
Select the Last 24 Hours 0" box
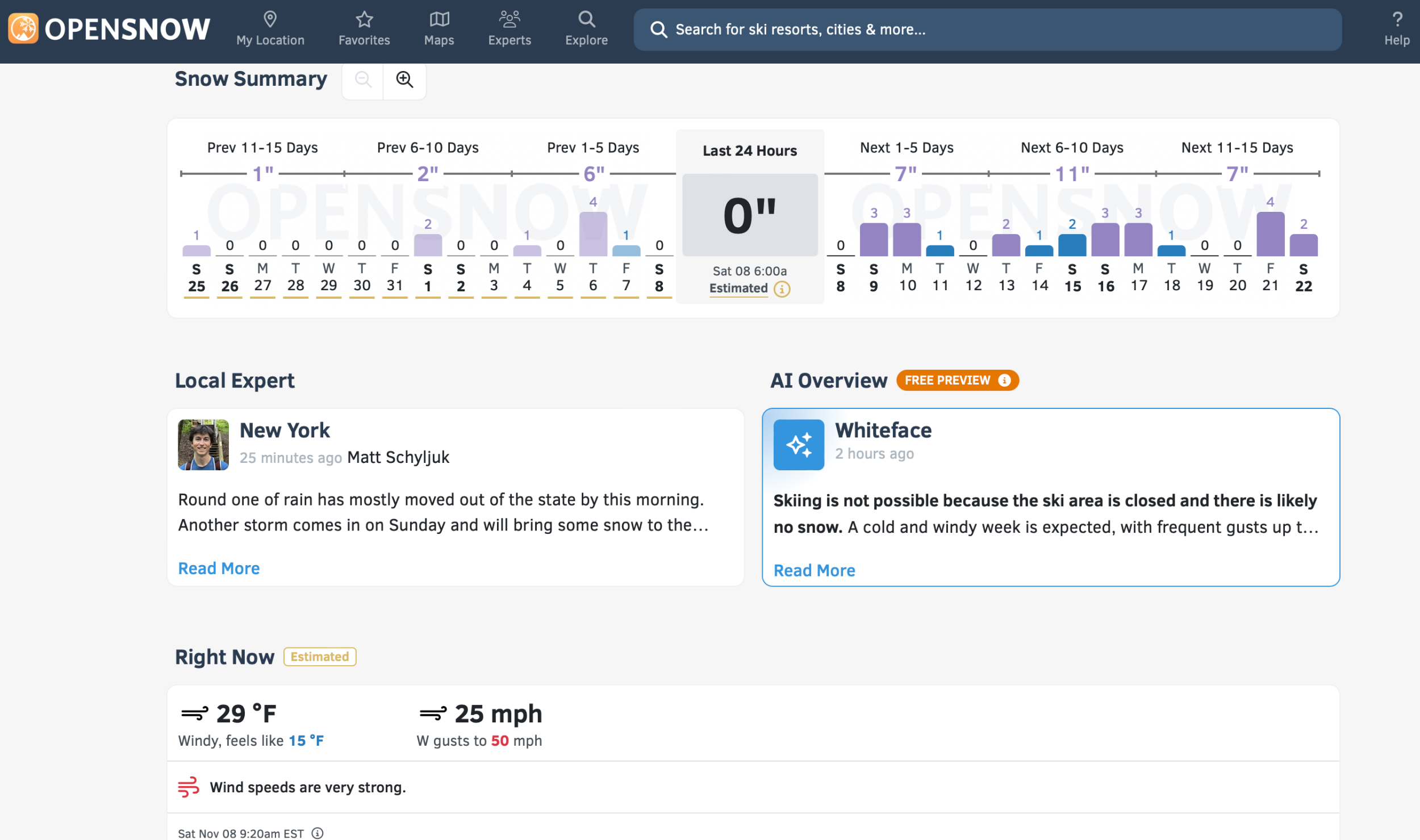pyautogui.click(x=749, y=215)
